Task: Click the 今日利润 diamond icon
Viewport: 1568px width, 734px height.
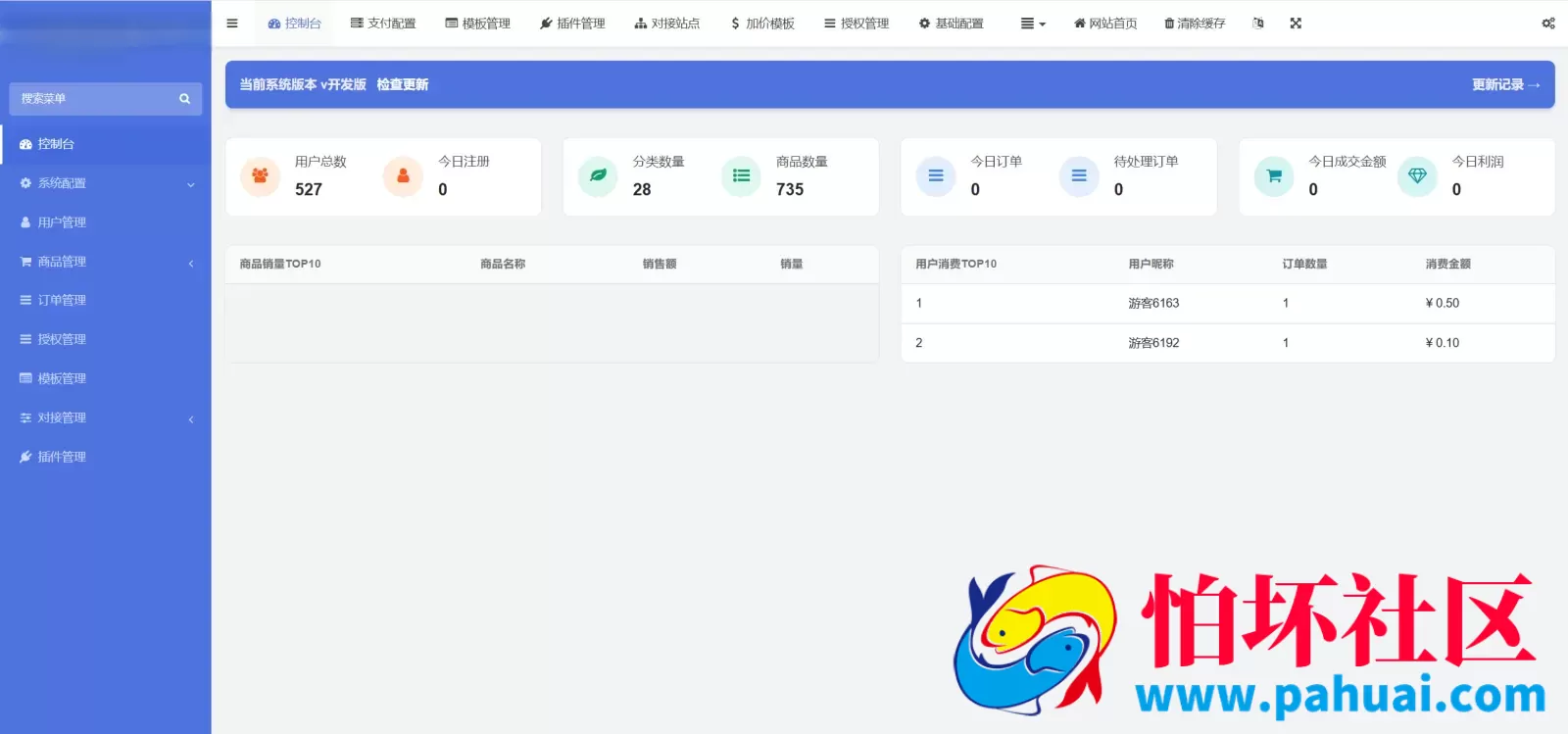Action: coord(1417,176)
